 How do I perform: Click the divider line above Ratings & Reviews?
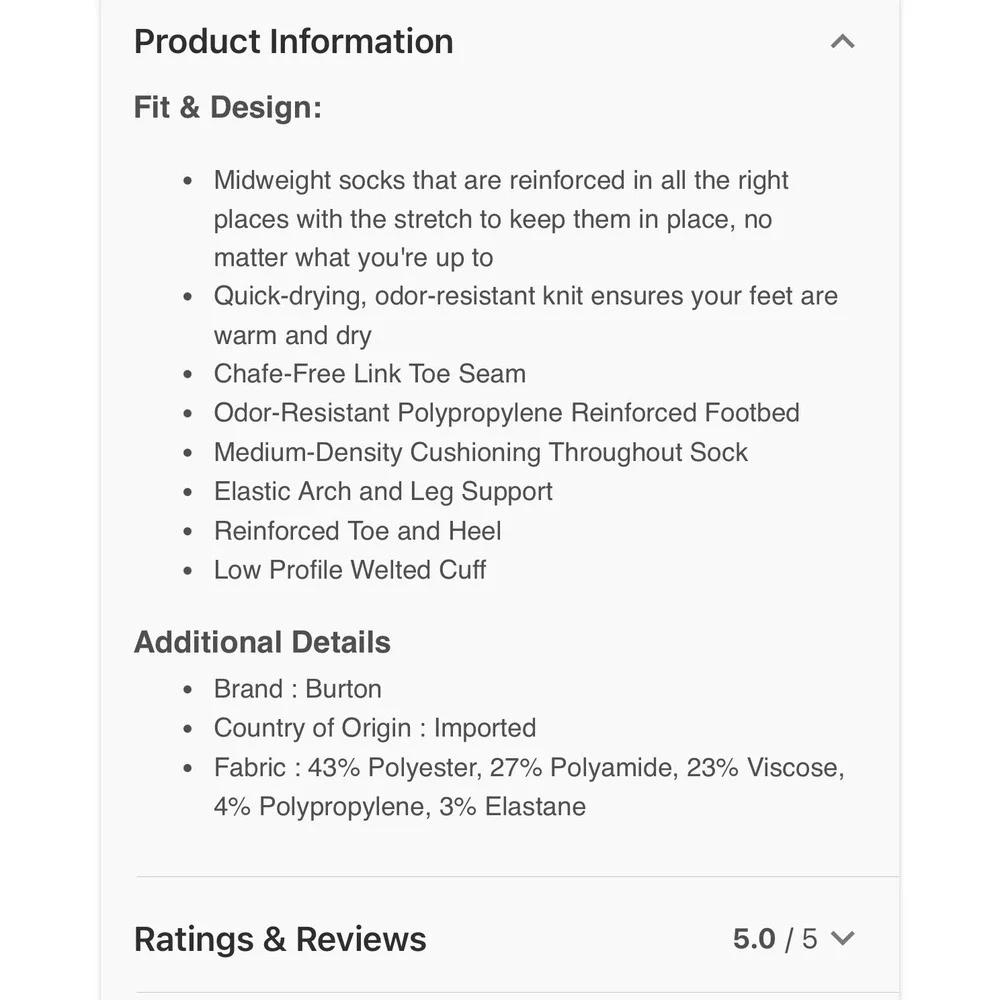(517, 876)
